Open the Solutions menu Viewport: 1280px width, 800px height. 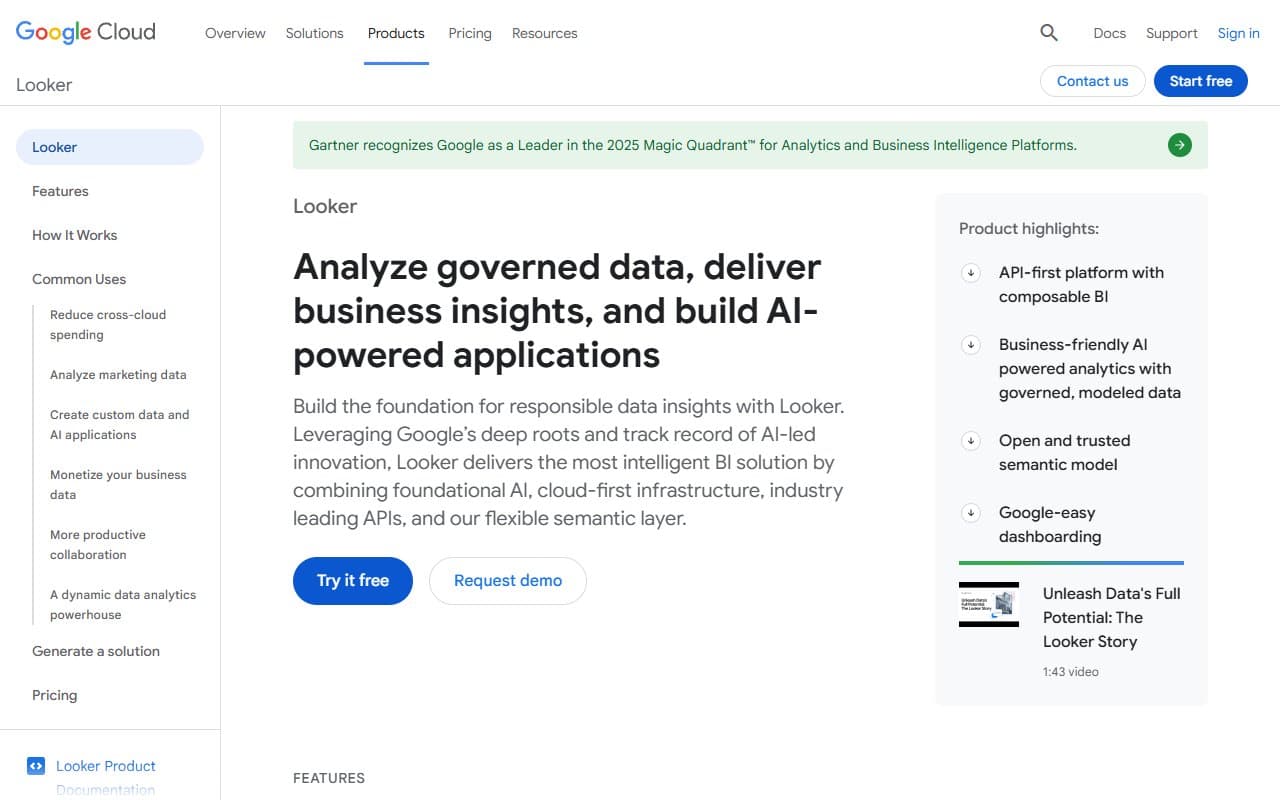pos(314,33)
